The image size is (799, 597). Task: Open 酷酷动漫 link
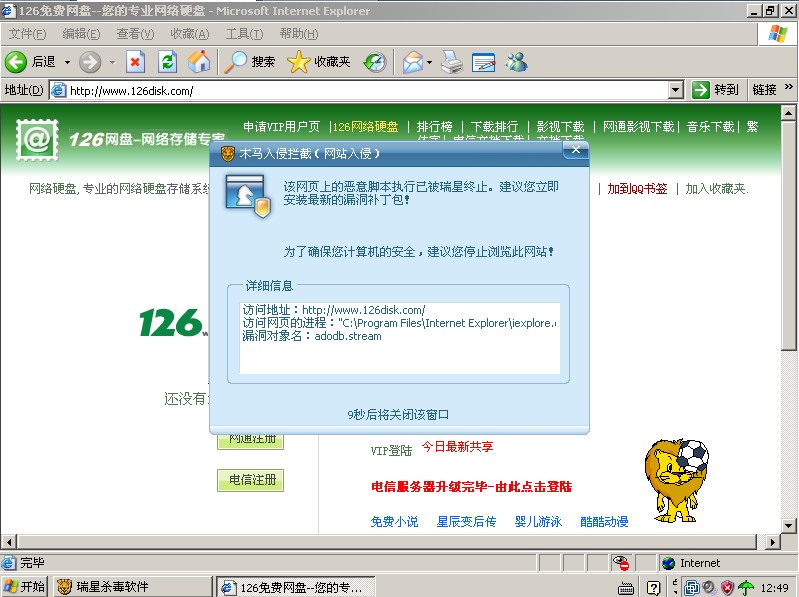click(x=604, y=522)
